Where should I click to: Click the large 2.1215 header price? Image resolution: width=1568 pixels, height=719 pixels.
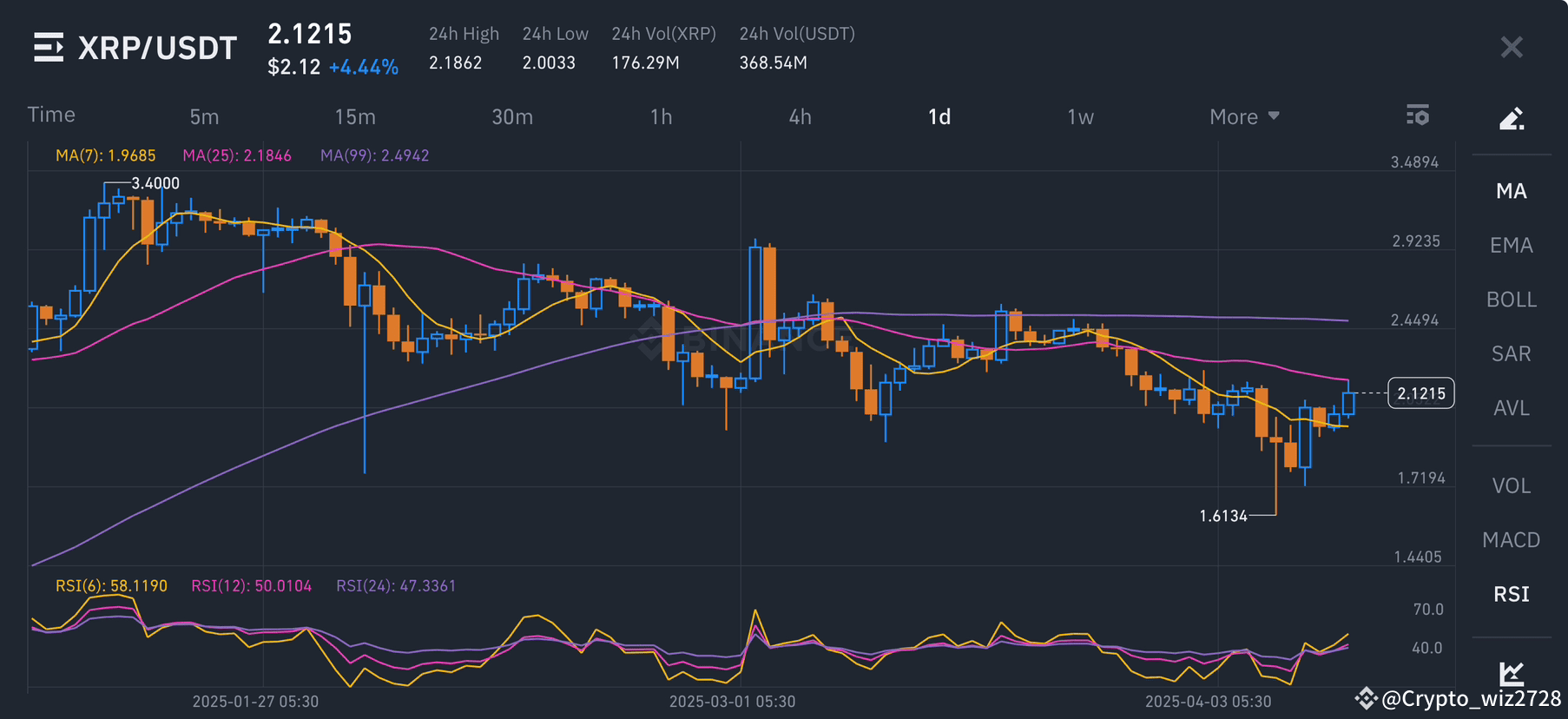(310, 34)
